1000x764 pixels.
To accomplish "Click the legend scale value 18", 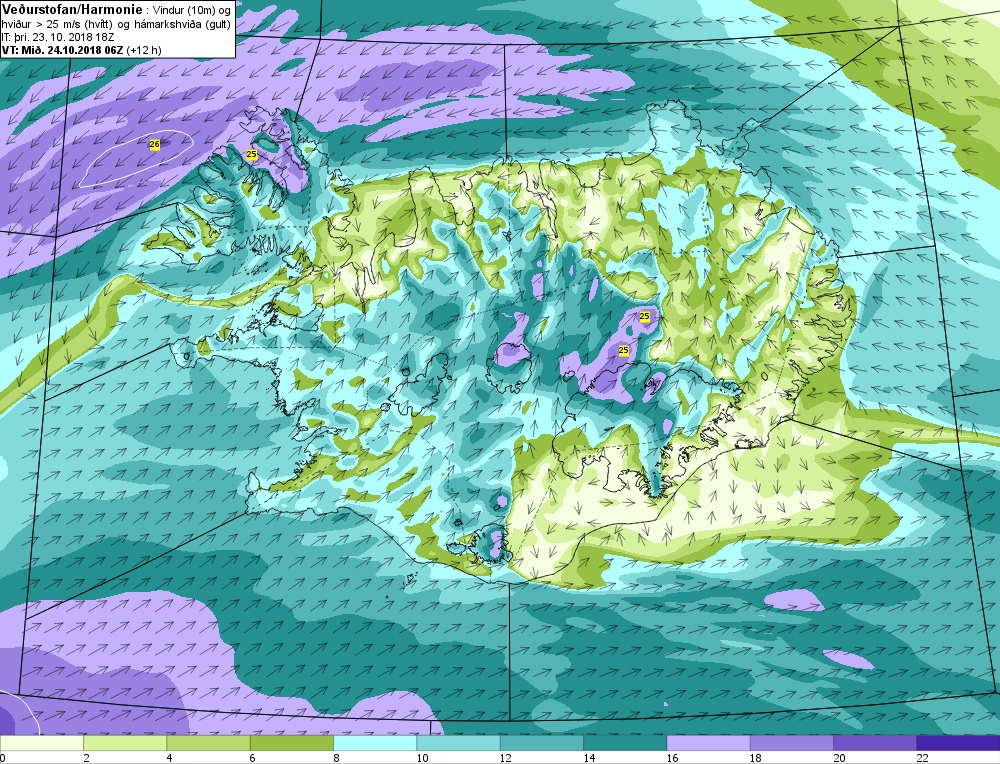I will click(754, 758).
